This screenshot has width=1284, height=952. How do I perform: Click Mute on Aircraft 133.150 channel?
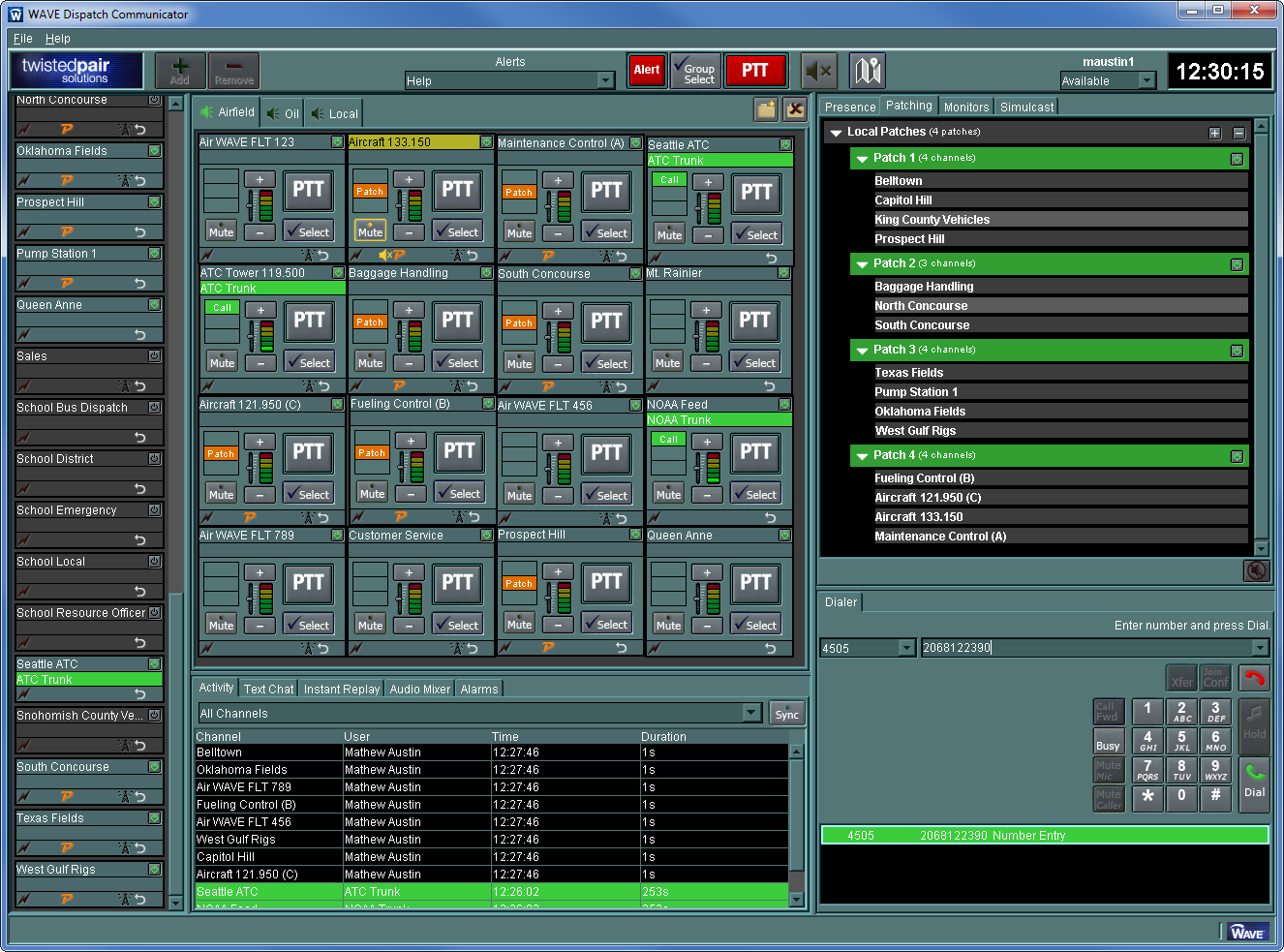coord(370,231)
